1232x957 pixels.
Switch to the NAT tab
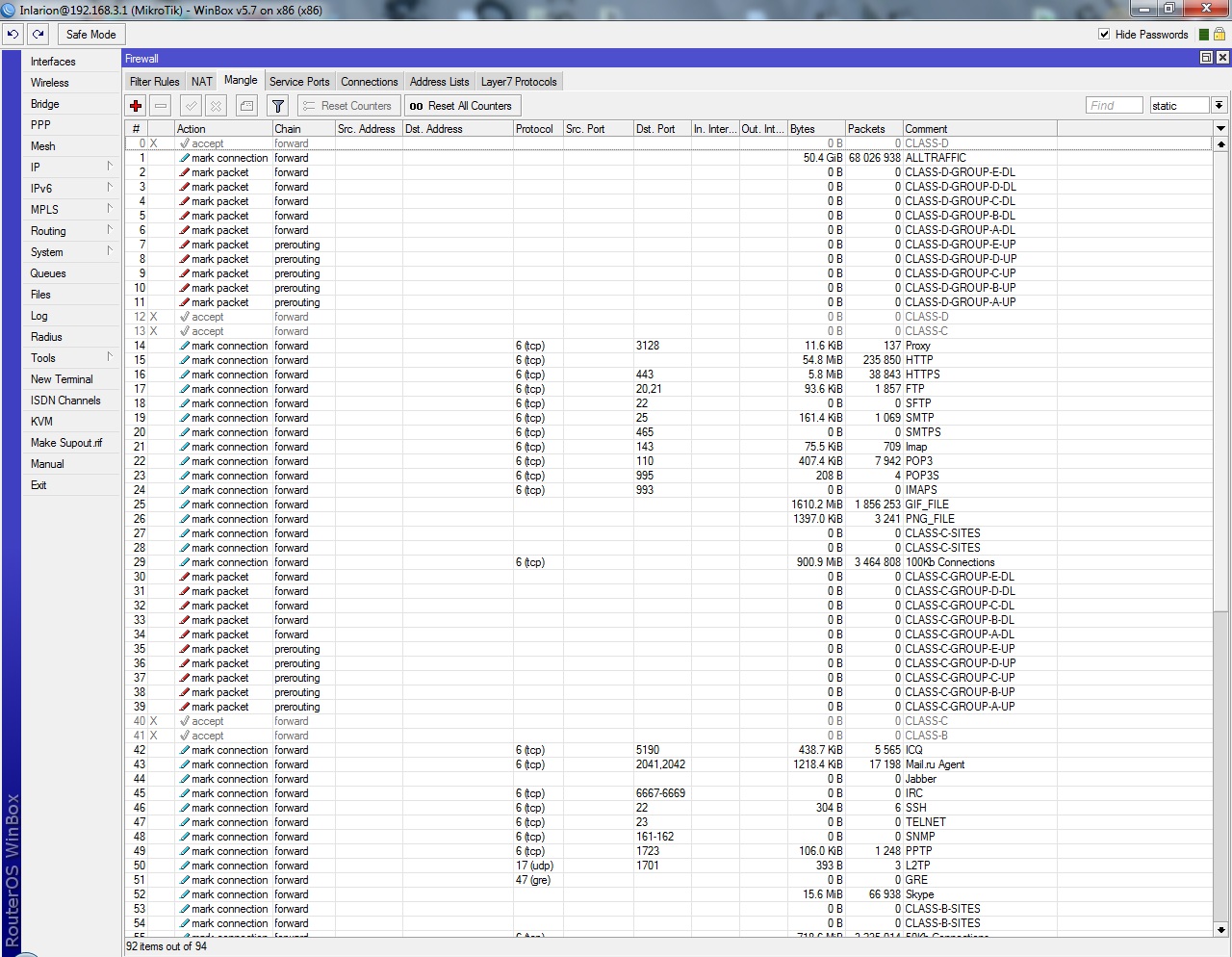[201, 82]
